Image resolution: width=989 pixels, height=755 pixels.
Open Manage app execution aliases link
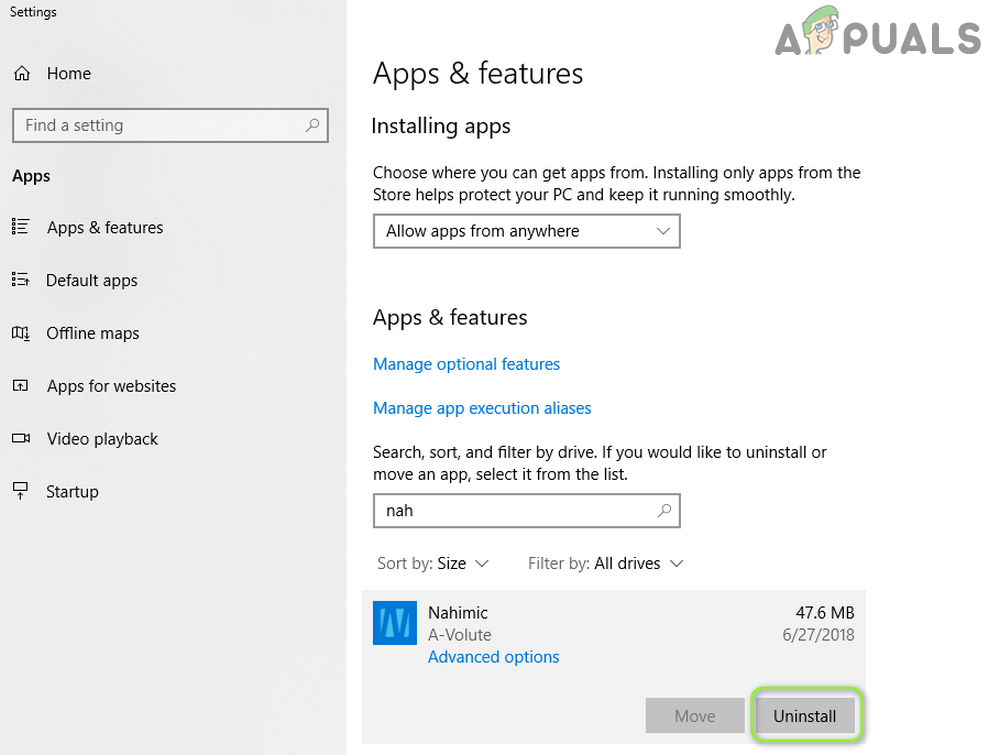(x=482, y=408)
